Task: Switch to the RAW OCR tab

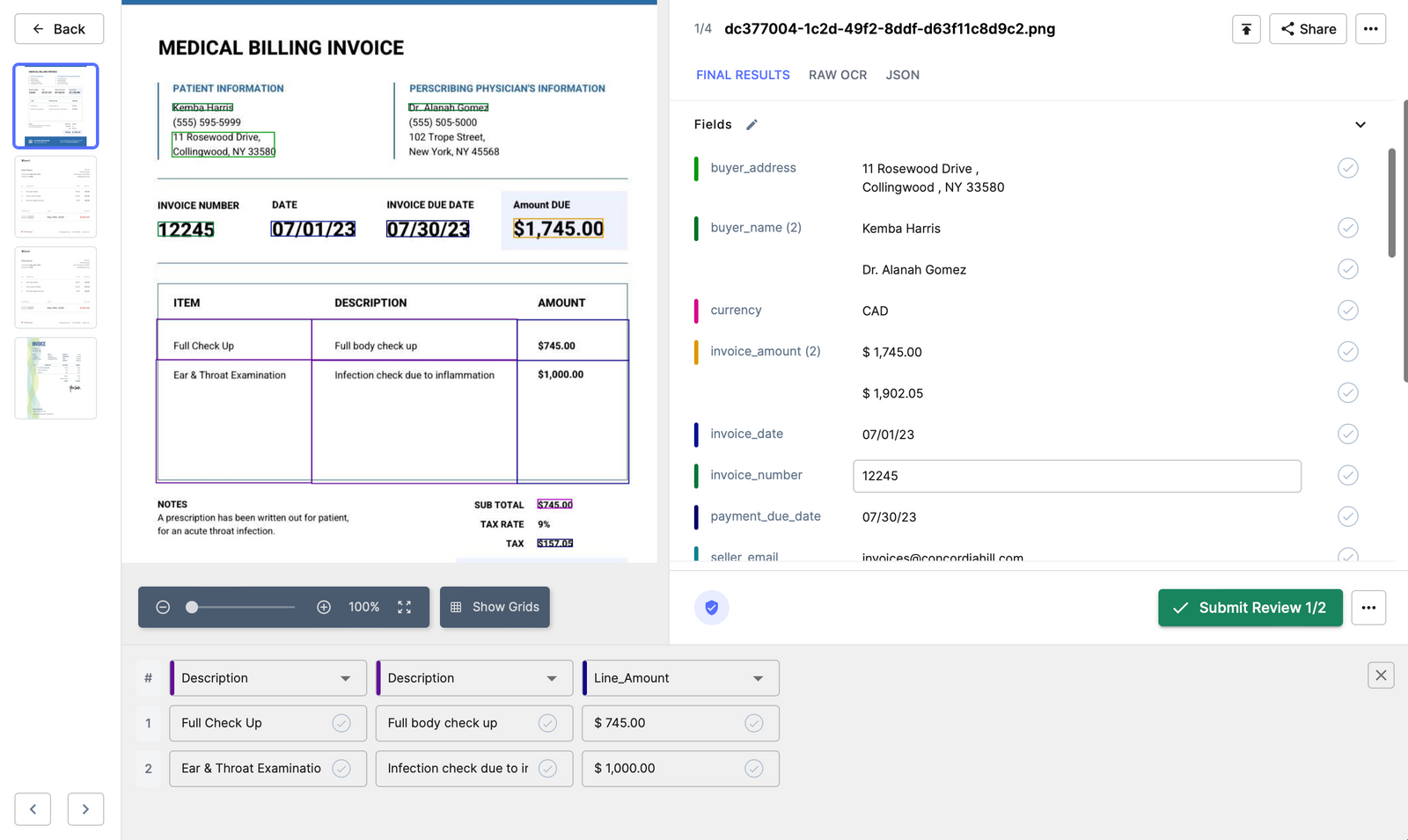Action: pos(837,75)
